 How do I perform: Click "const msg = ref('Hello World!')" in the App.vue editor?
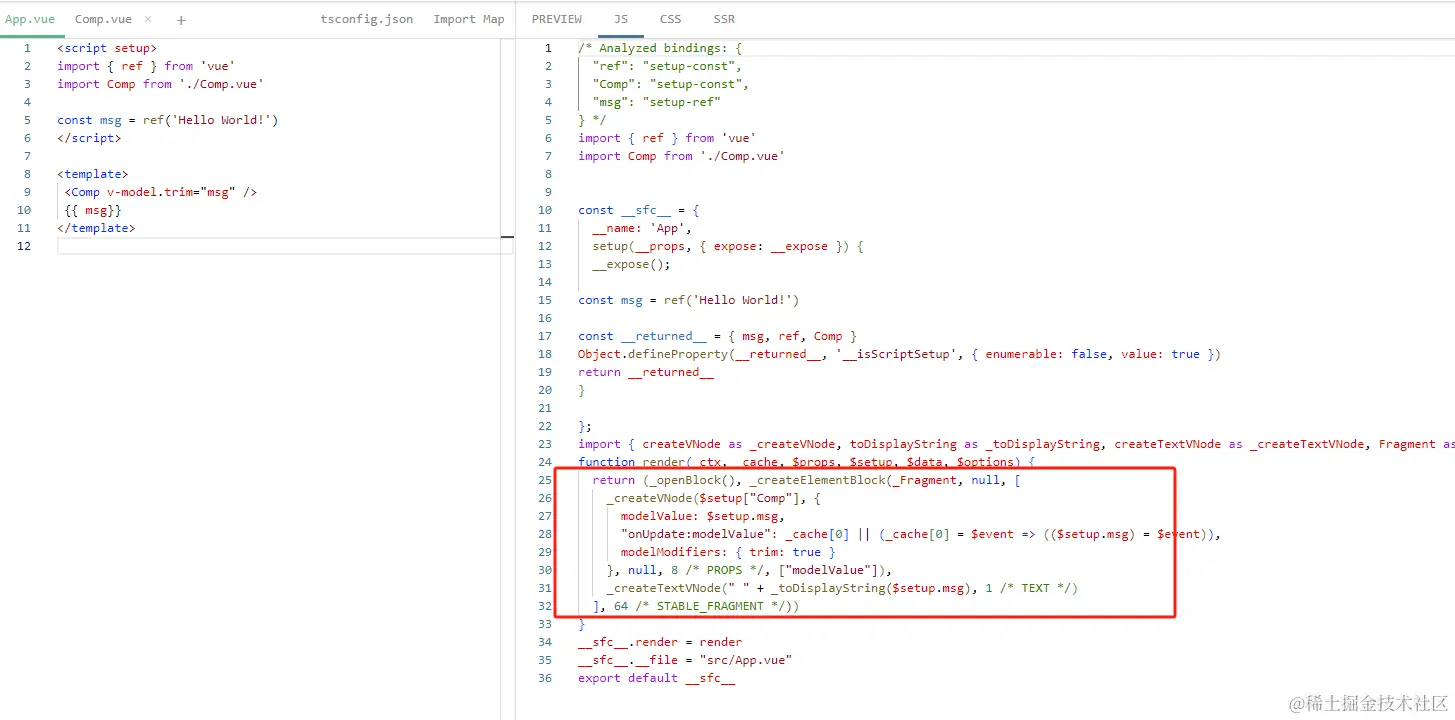point(168,120)
